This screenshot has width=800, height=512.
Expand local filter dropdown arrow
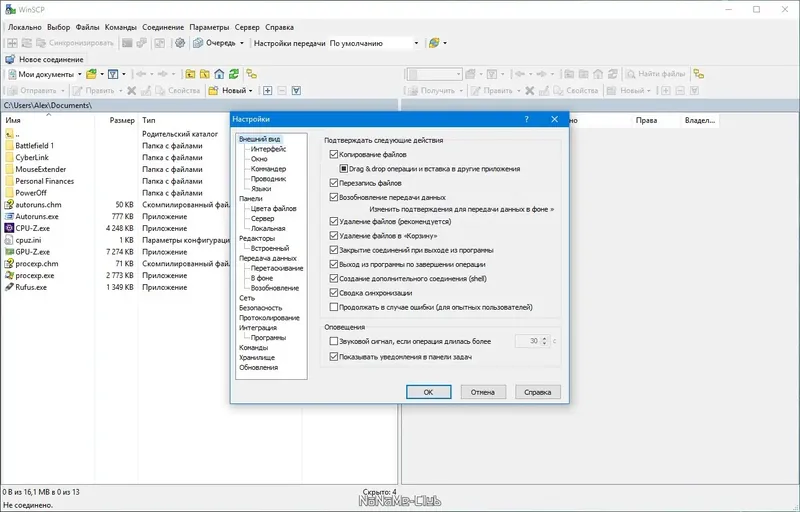pyautogui.click(x=123, y=74)
